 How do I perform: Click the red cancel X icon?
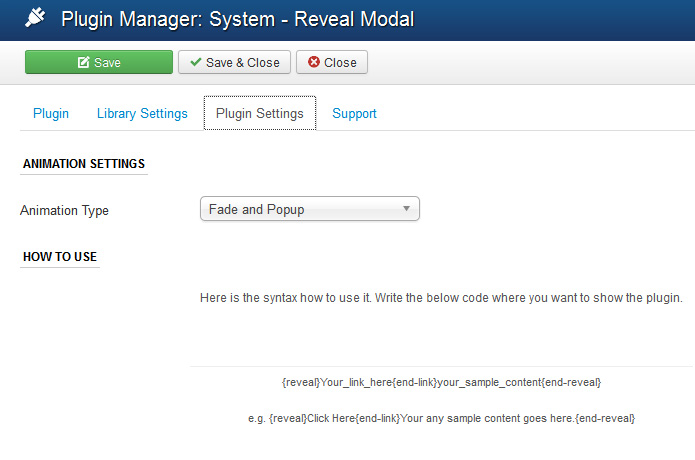[314, 62]
